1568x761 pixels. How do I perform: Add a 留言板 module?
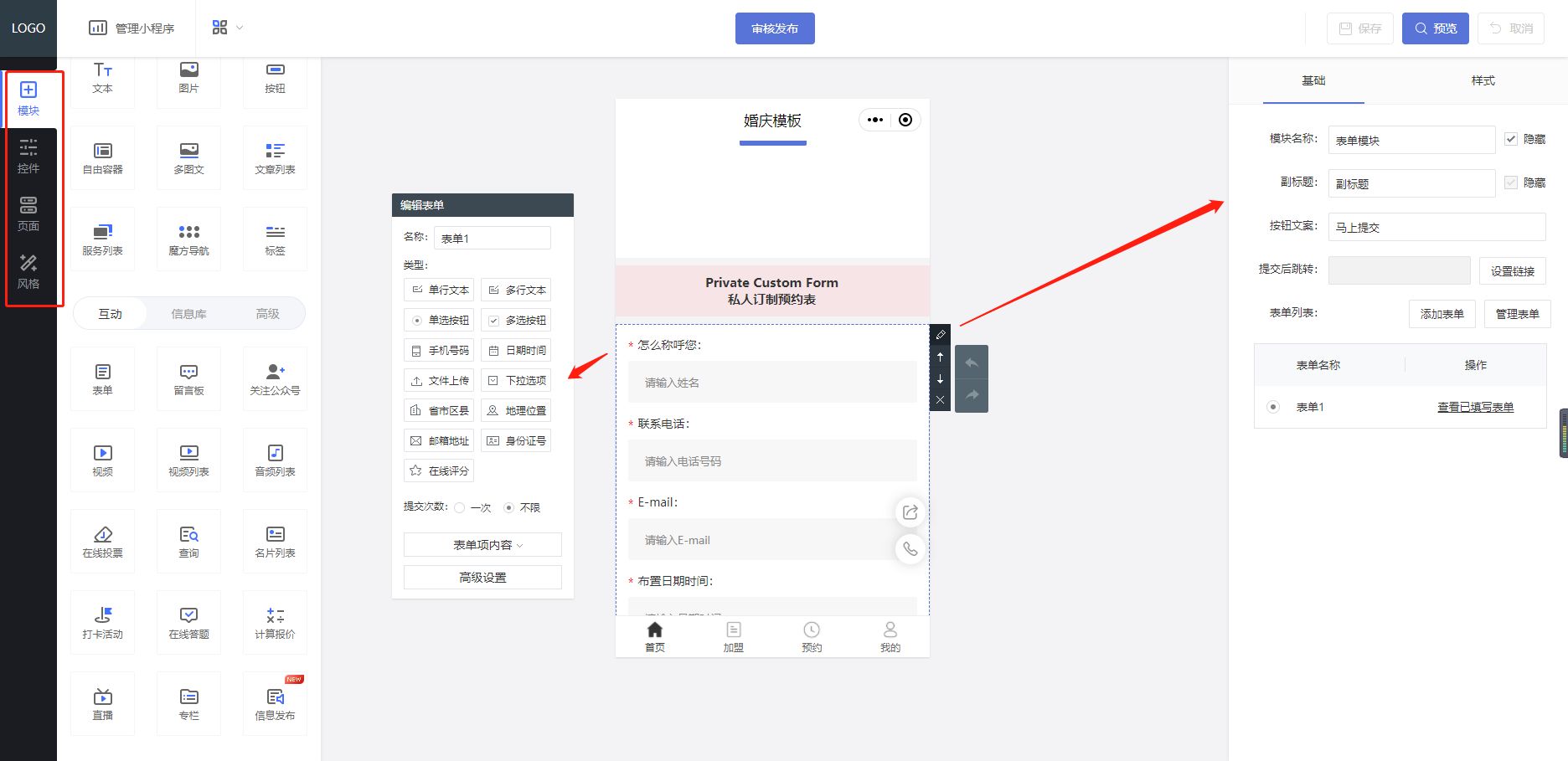pos(188,379)
